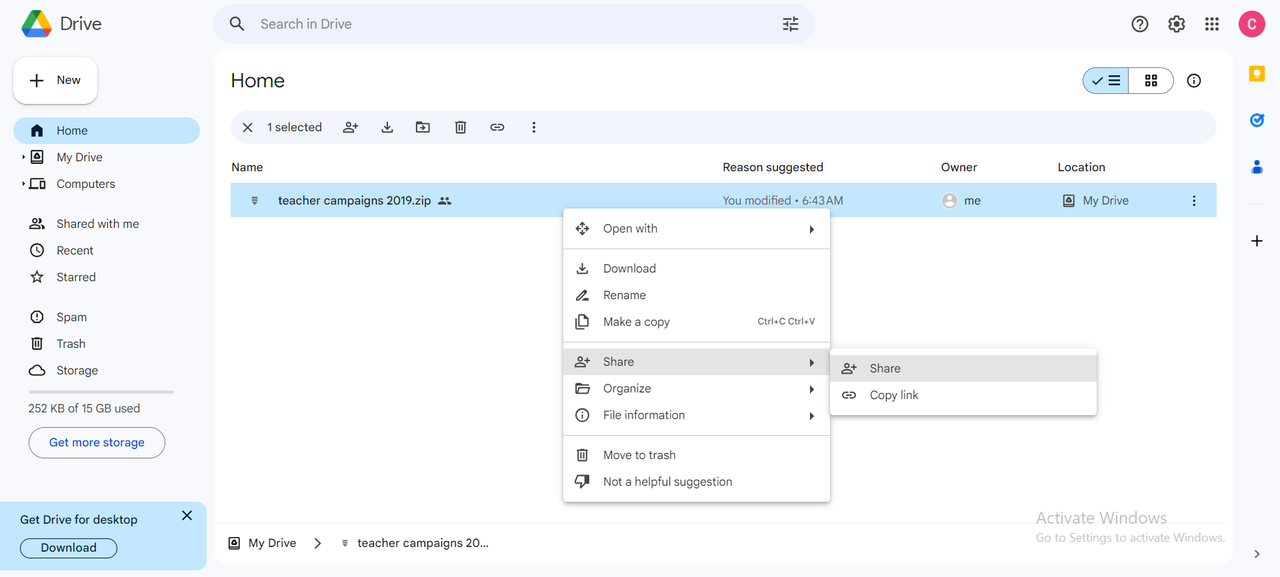Click the Download toolbar icon
Viewport: 1280px width, 577px height.
point(387,127)
